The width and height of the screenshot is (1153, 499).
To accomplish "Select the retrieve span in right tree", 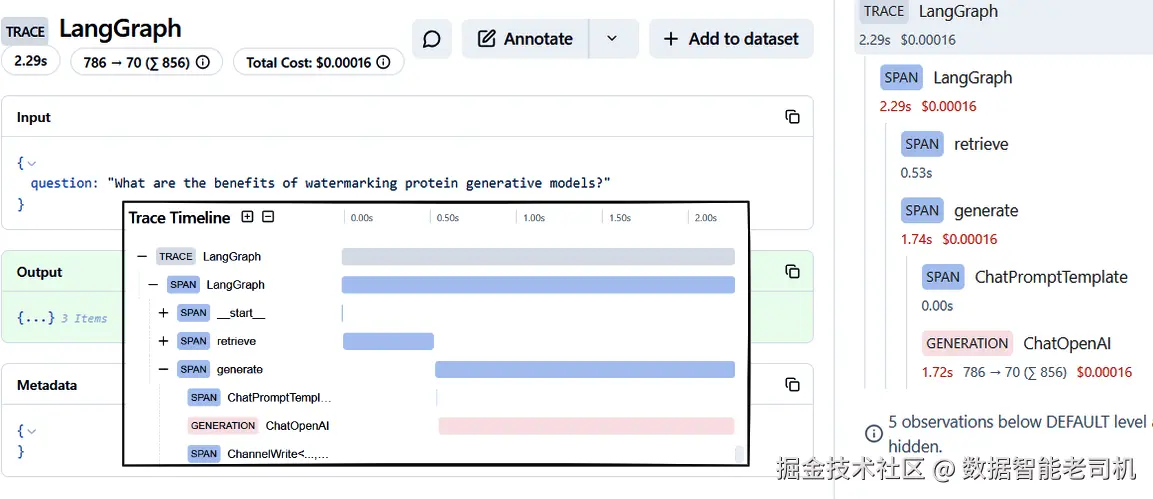I will point(980,144).
